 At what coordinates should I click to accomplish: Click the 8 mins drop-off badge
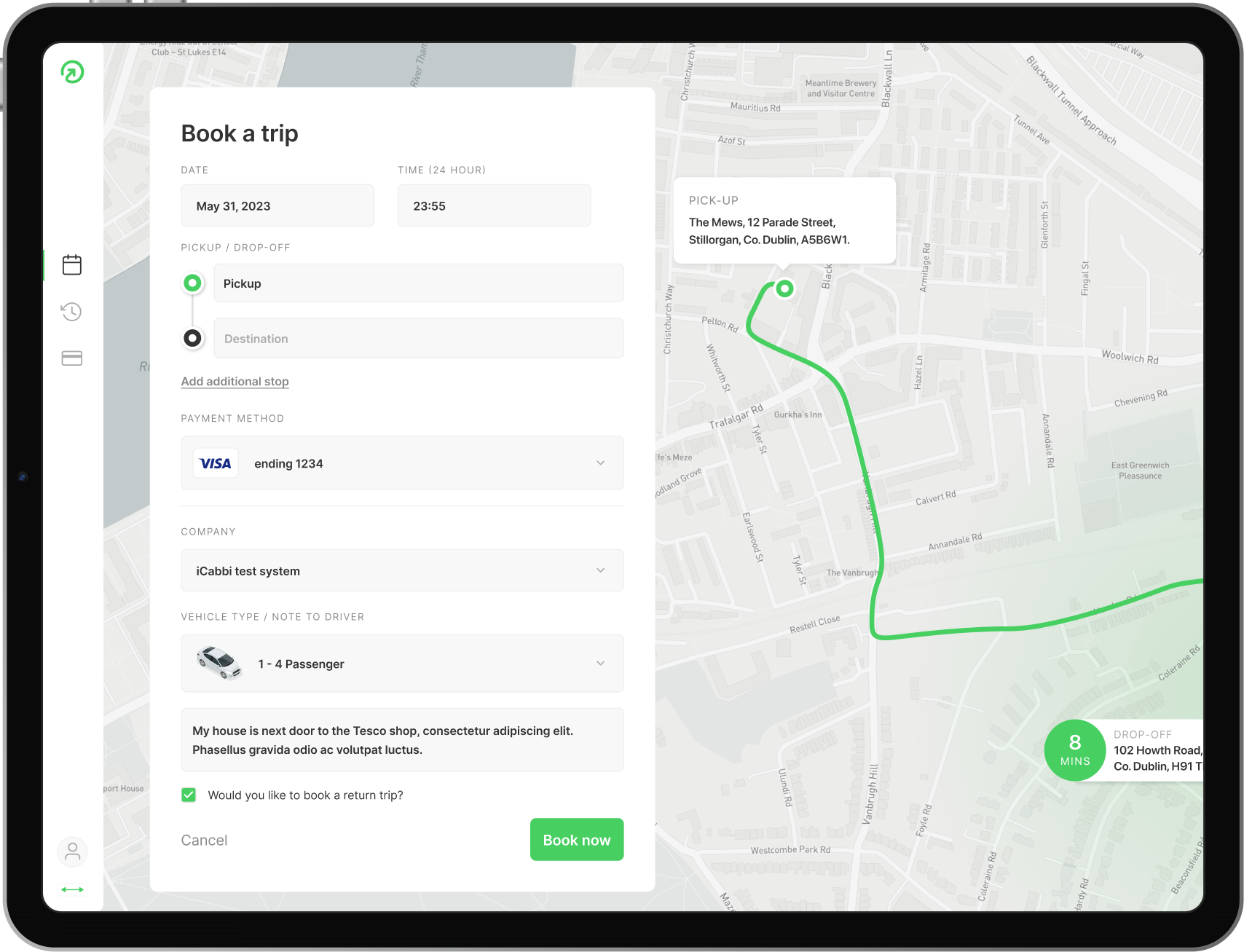1074,750
